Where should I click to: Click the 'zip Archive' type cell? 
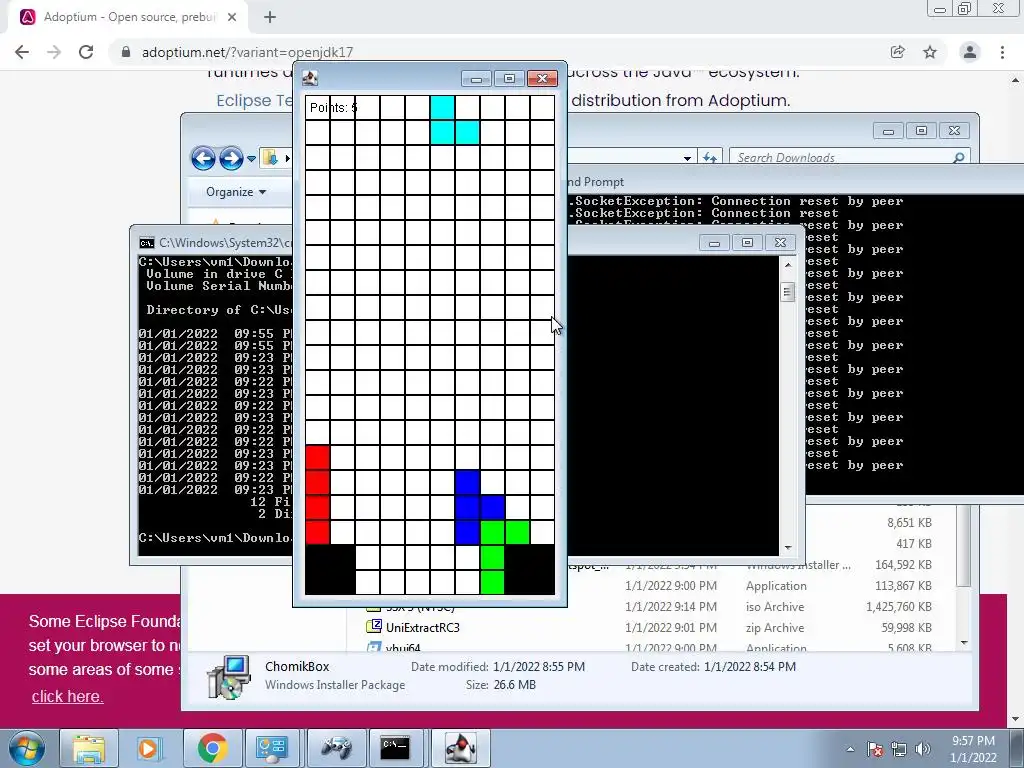point(775,628)
